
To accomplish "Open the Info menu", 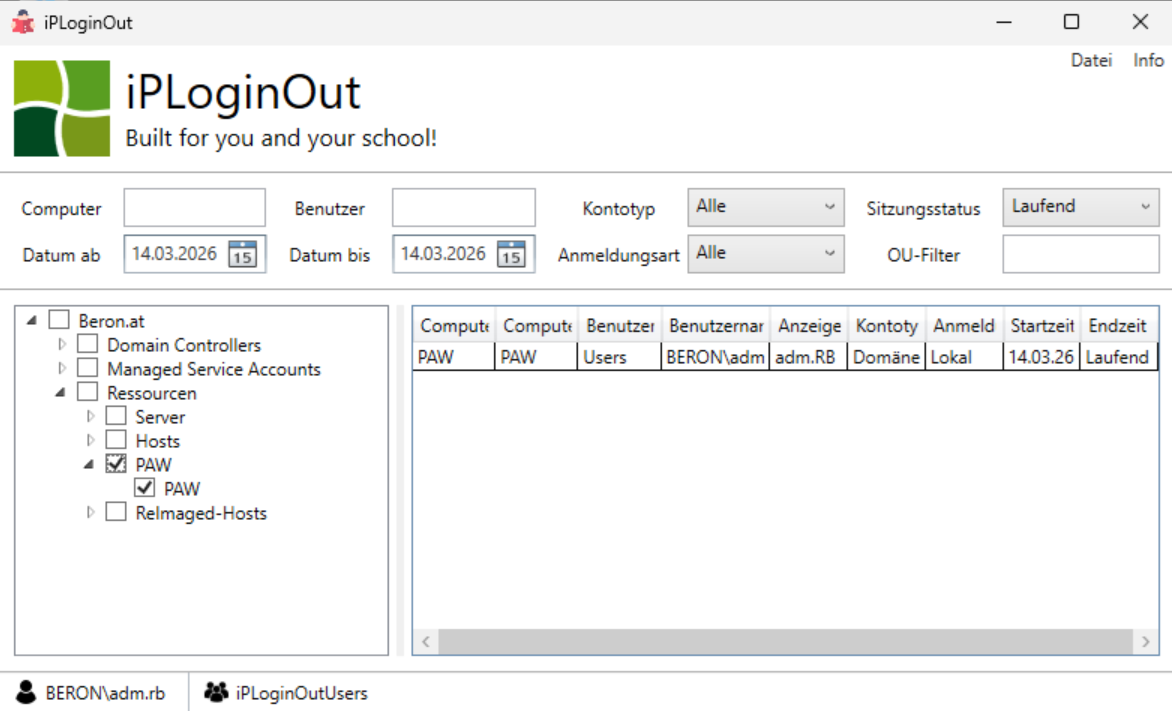I will [1148, 60].
